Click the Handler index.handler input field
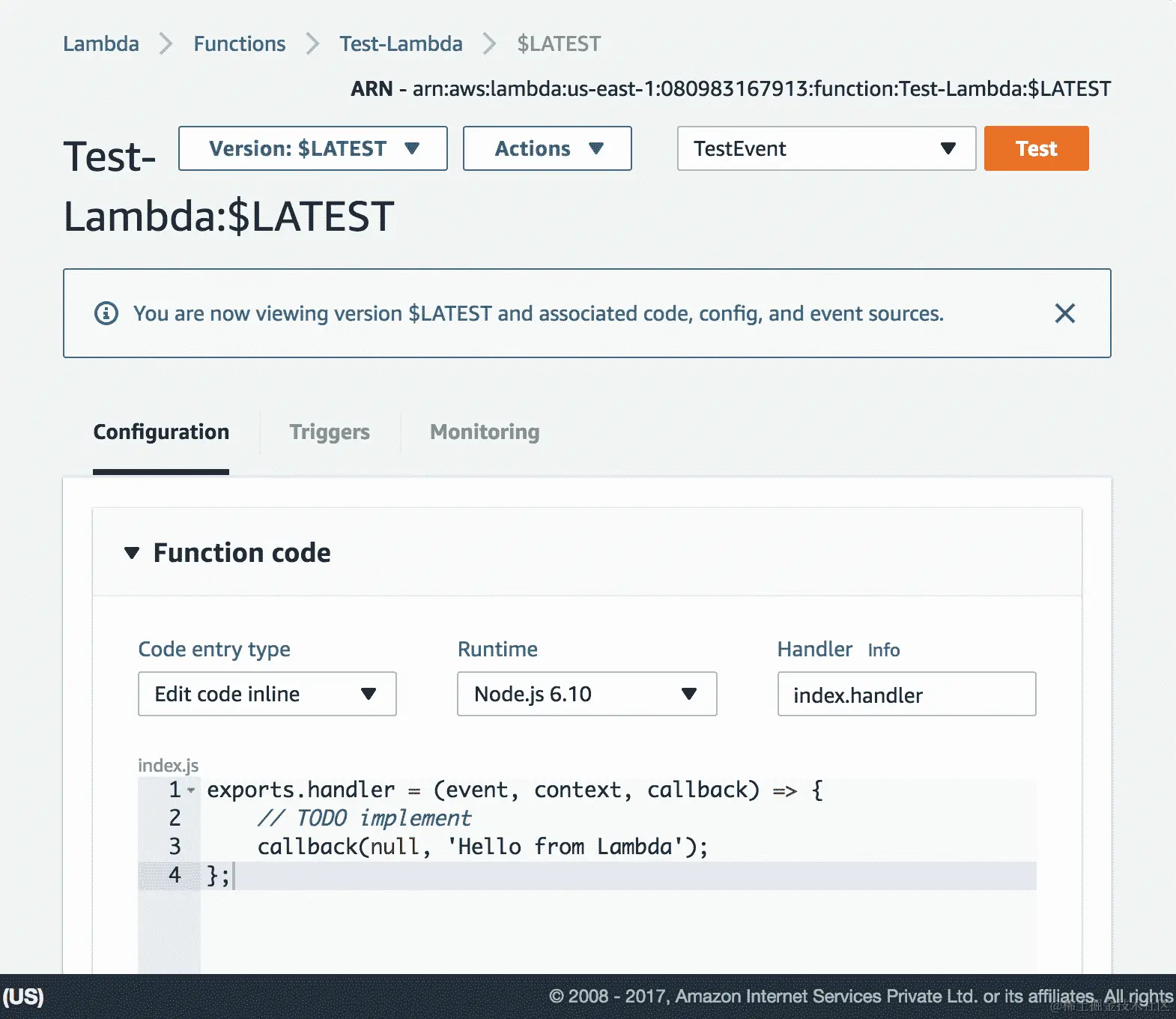 (x=907, y=694)
